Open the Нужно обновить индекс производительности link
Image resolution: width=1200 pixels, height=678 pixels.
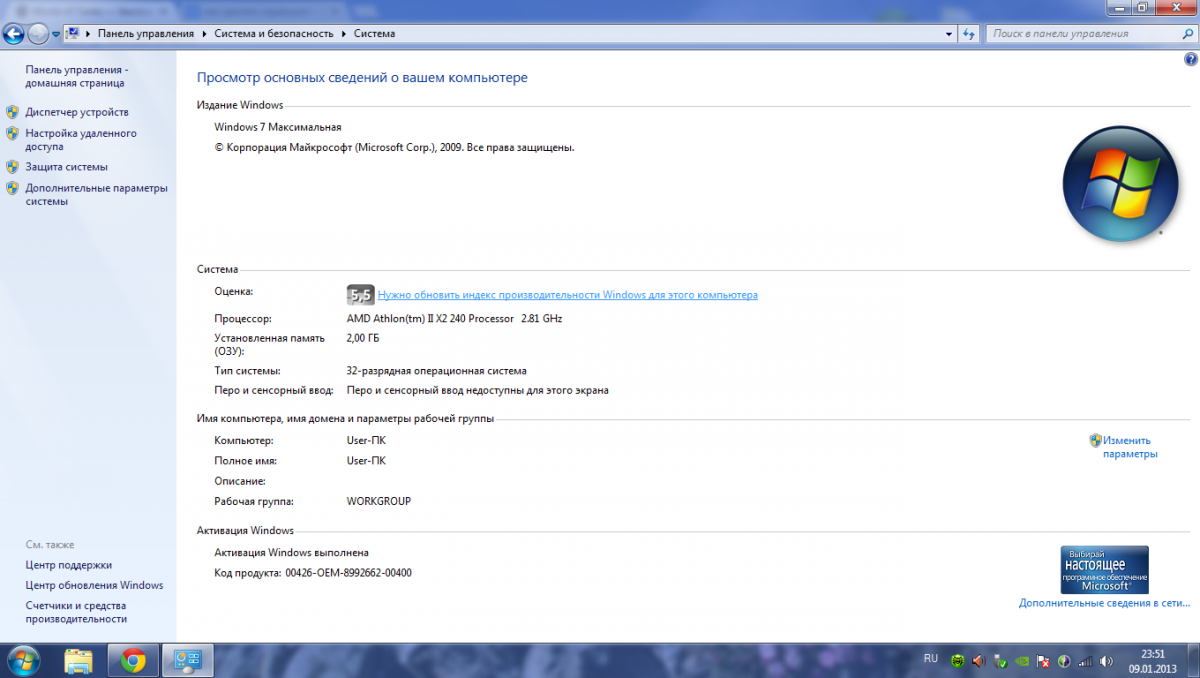[x=567, y=295]
